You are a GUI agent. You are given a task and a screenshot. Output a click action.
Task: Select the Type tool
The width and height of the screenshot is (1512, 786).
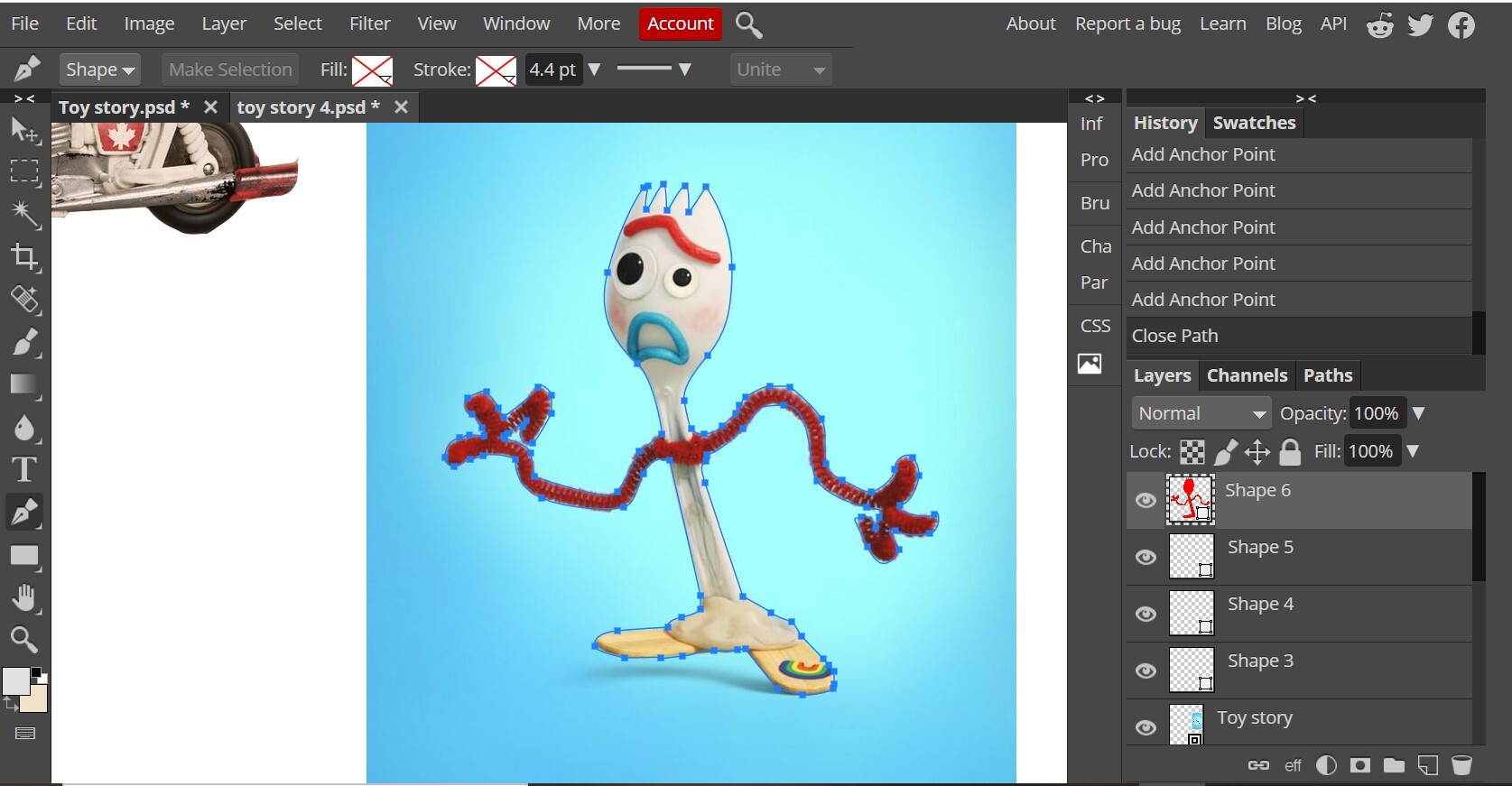click(x=24, y=469)
